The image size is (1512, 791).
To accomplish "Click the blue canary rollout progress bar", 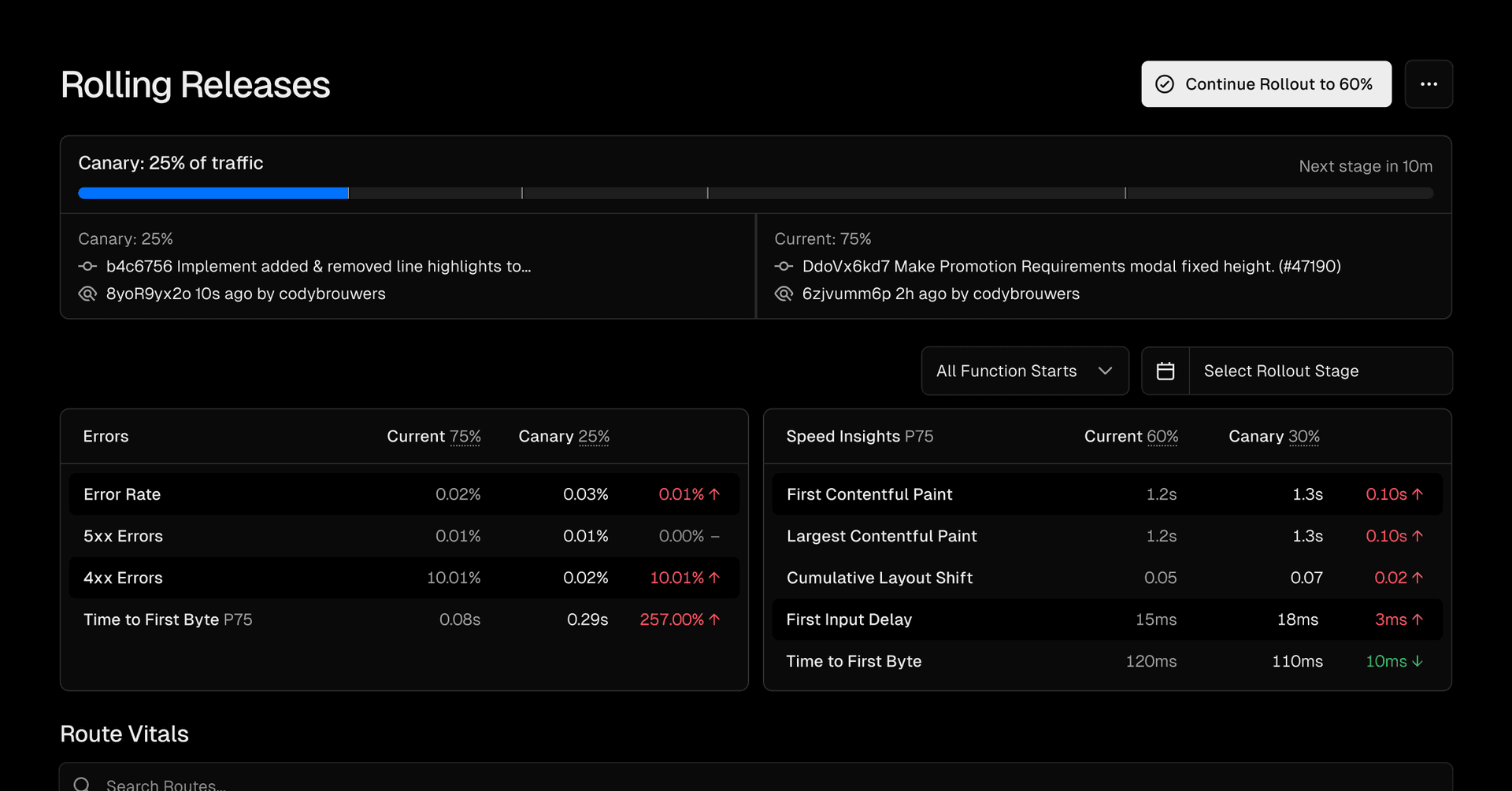I will (x=213, y=194).
